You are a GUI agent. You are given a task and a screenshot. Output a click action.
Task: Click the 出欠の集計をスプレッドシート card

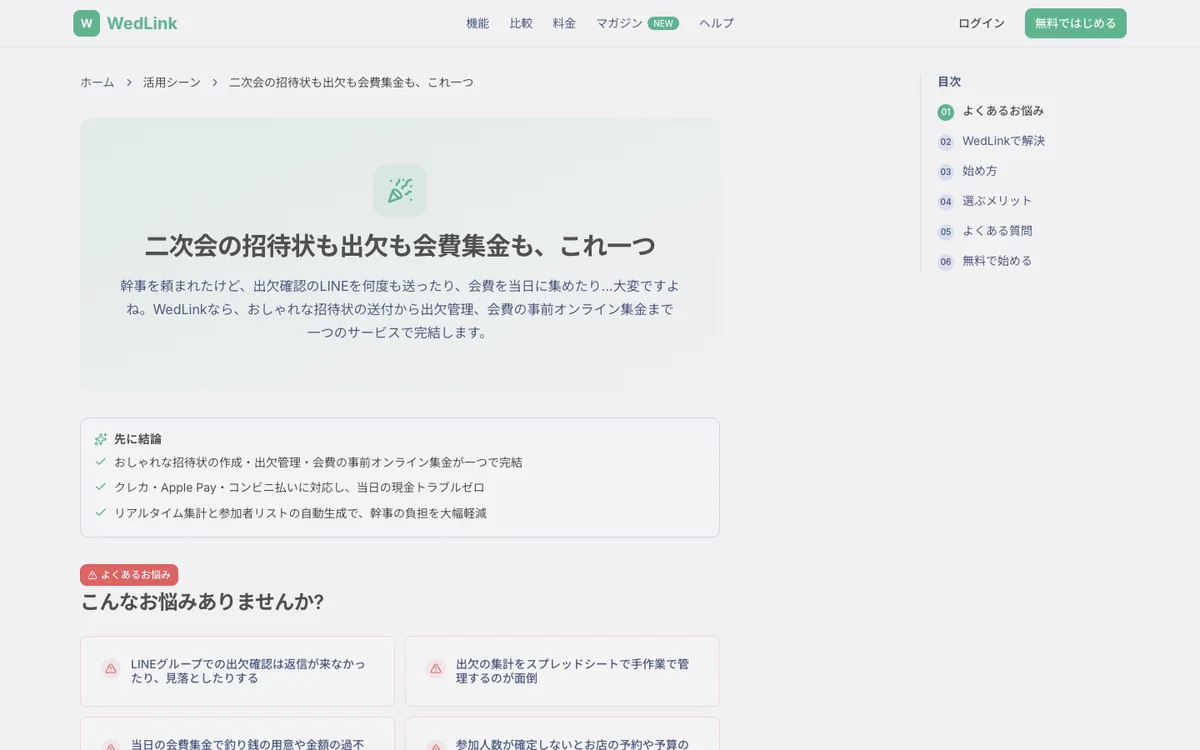click(x=562, y=671)
